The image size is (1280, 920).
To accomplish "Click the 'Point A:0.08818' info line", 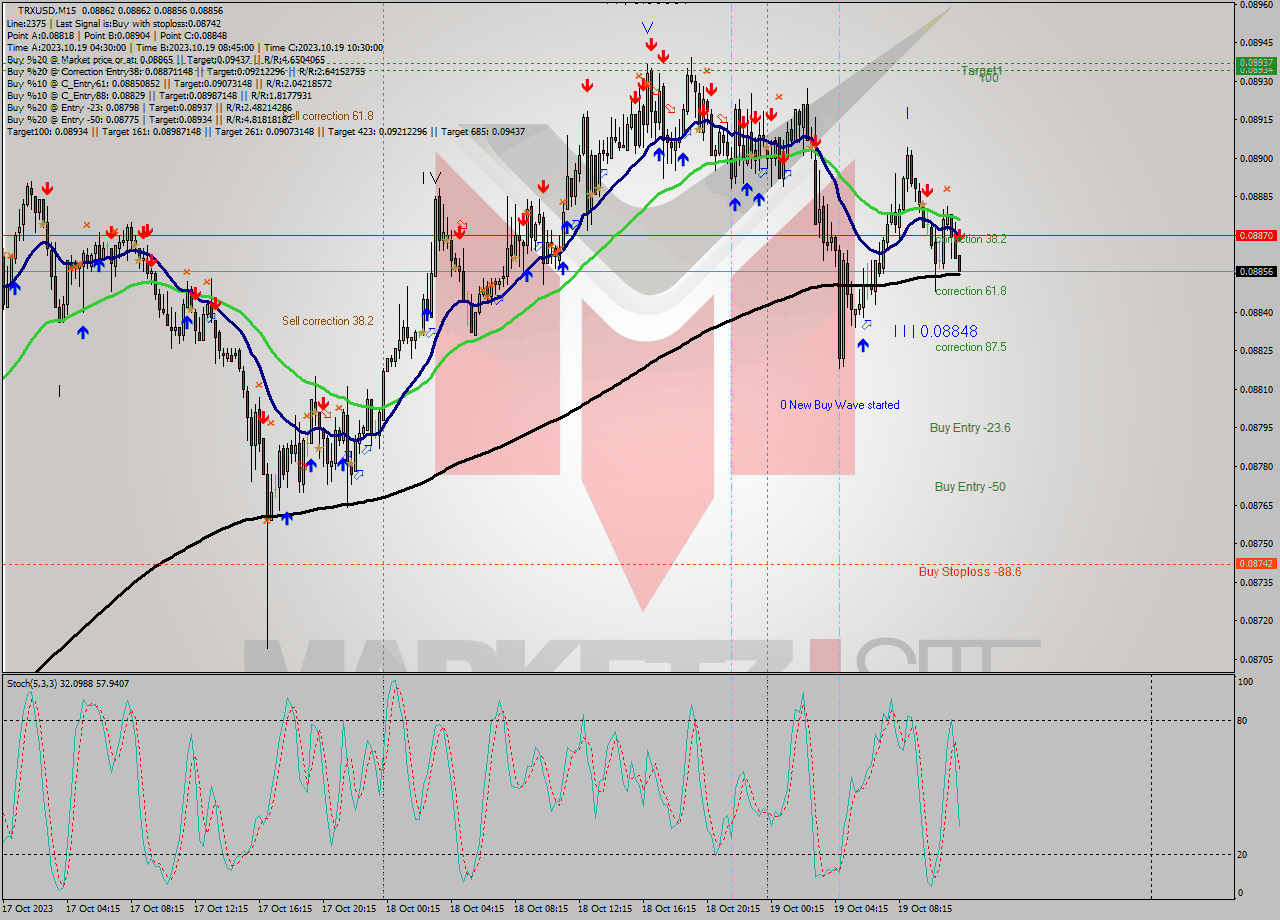I will coord(117,35).
